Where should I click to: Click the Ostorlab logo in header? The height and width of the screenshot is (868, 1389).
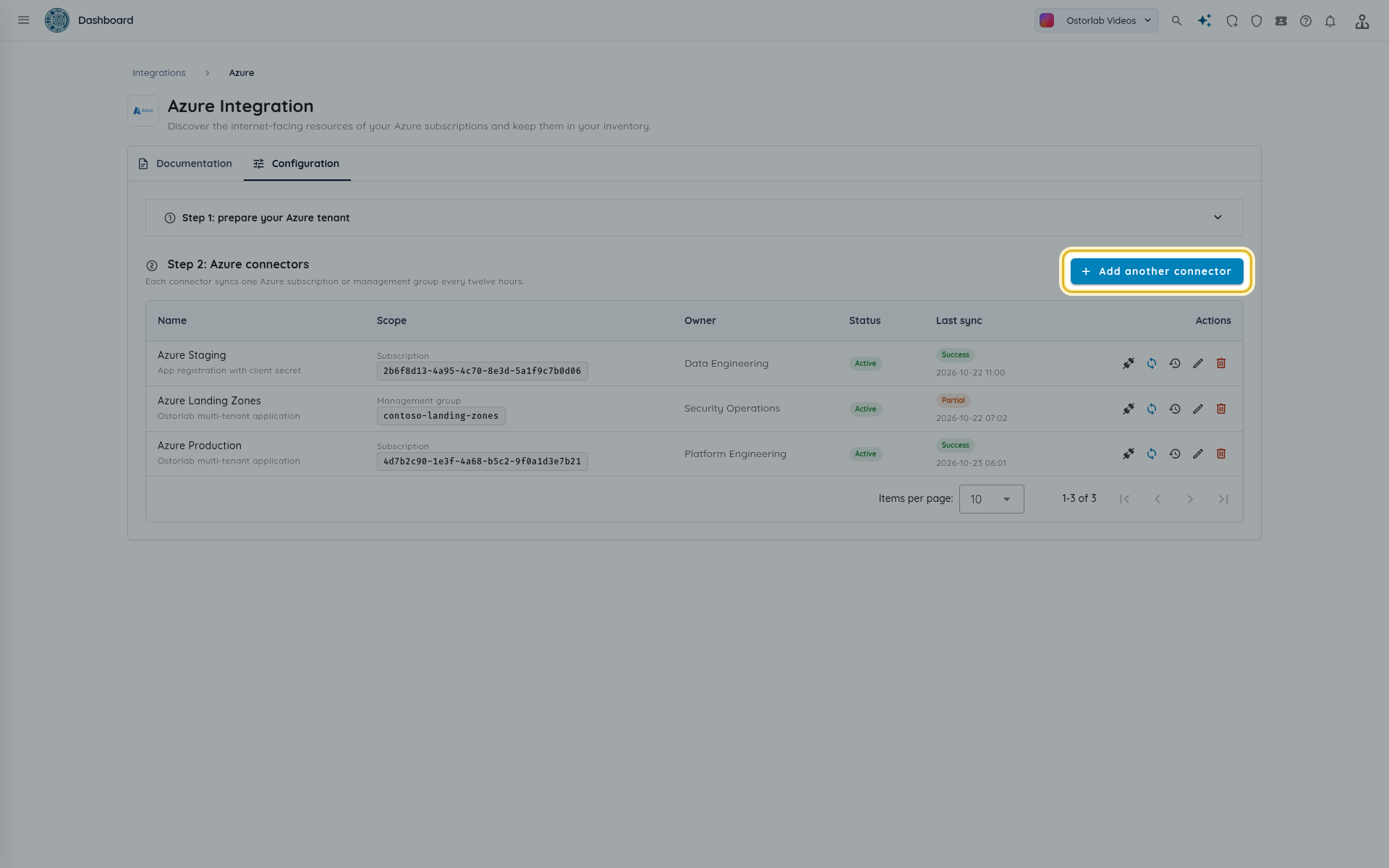pyautogui.click(x=57, y=20)
